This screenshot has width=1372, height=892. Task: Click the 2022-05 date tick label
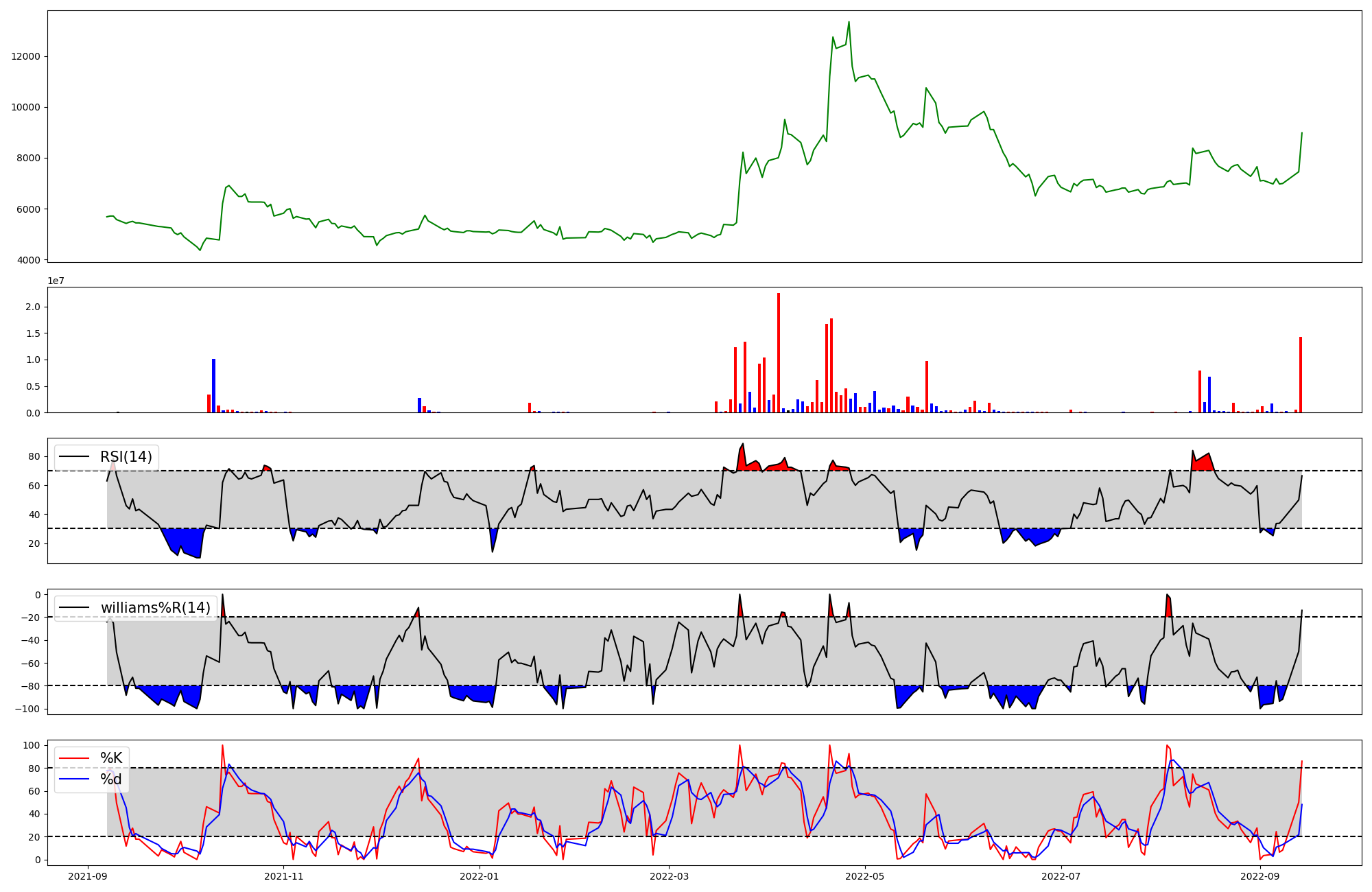pyautogui.click(x=865, y=876)
